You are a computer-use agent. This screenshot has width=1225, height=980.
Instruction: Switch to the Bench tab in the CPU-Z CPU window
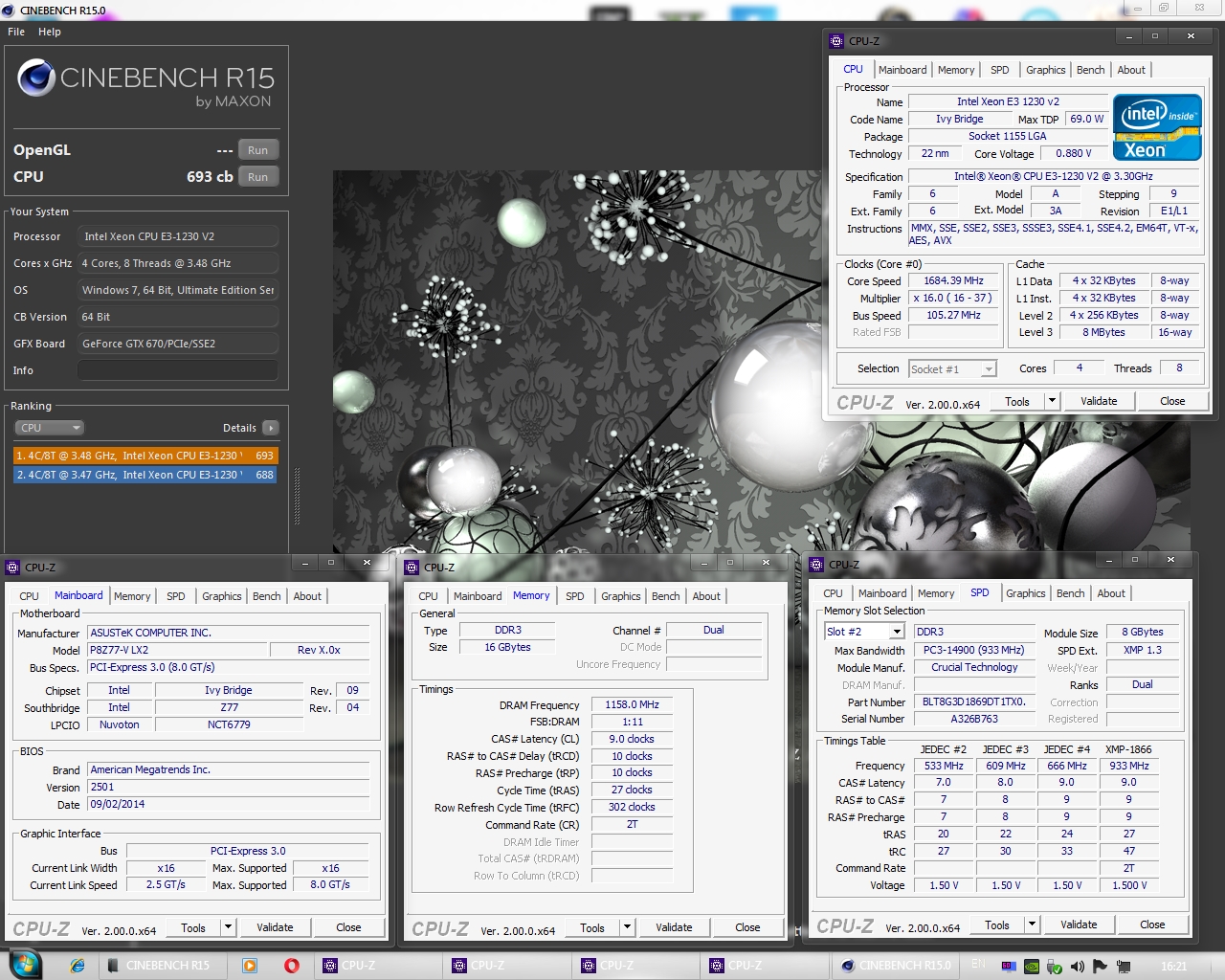point(1090,70)
